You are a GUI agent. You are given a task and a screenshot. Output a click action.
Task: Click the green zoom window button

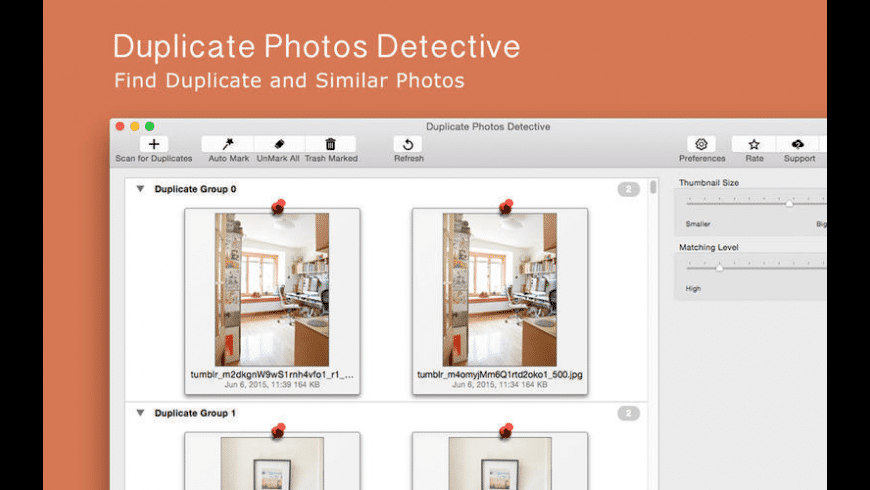tap(150, 127)
